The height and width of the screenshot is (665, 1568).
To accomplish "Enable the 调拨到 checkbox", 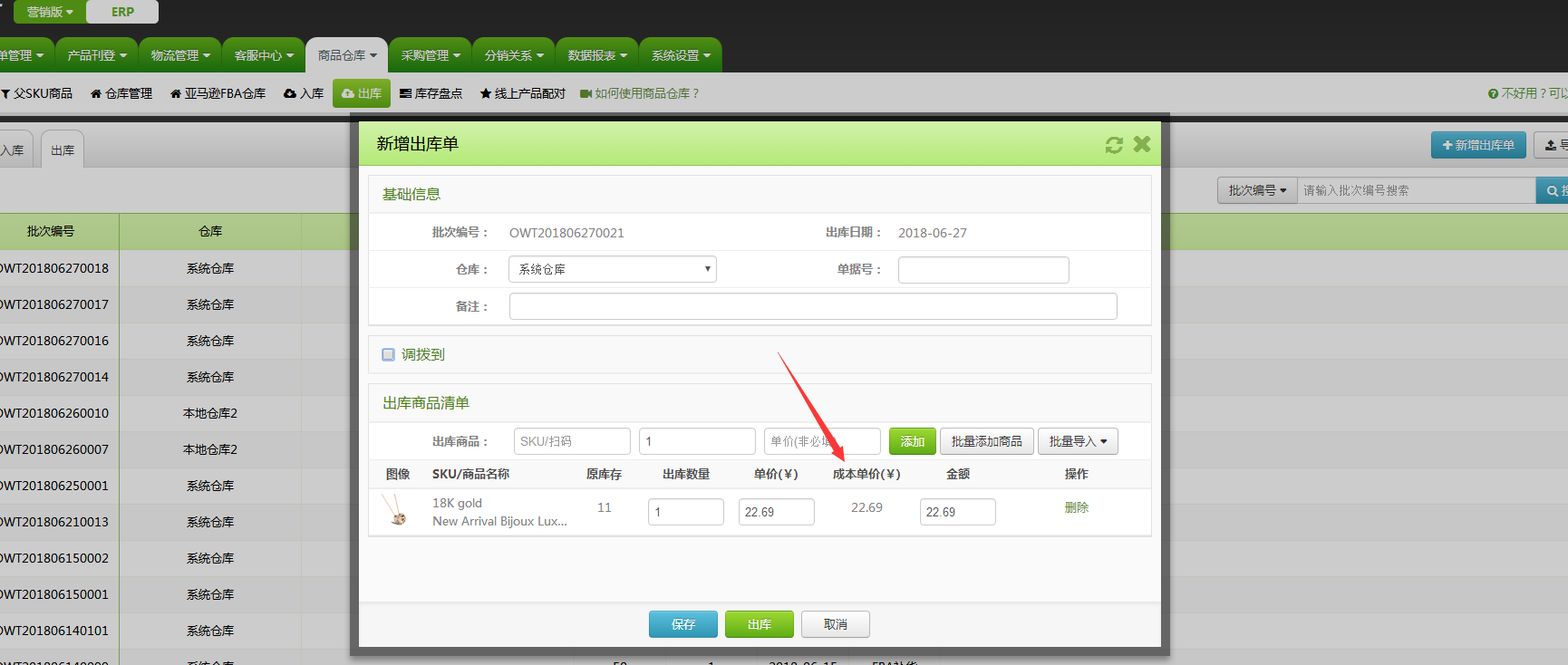I will [x=388, y=354].
